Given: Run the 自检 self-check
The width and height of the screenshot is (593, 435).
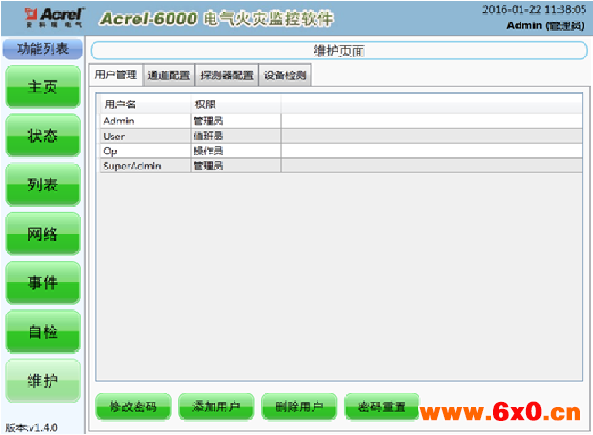Looking at the screenshot, I should [x=43, y=332].
